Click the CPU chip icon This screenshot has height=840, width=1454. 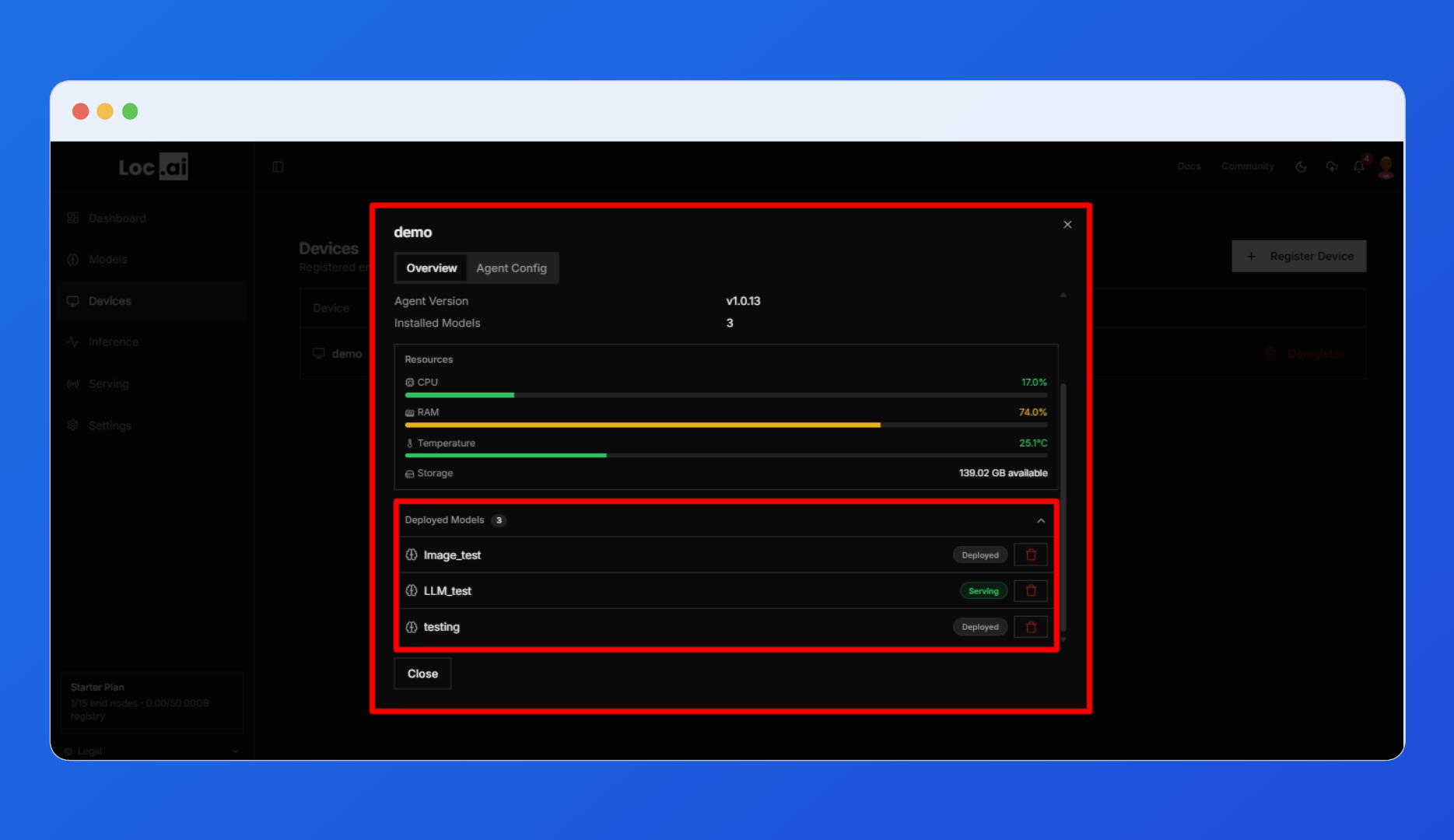coord(410,383)
